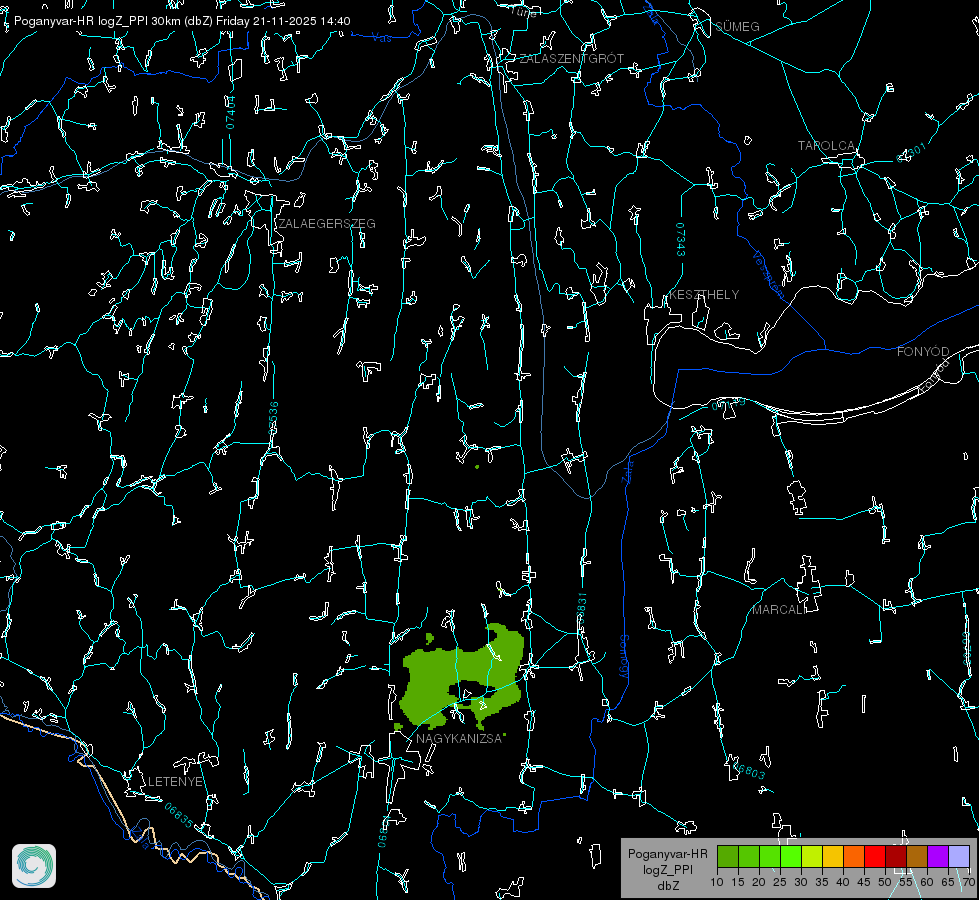Click the 06803 road number label

coord(747,769)
